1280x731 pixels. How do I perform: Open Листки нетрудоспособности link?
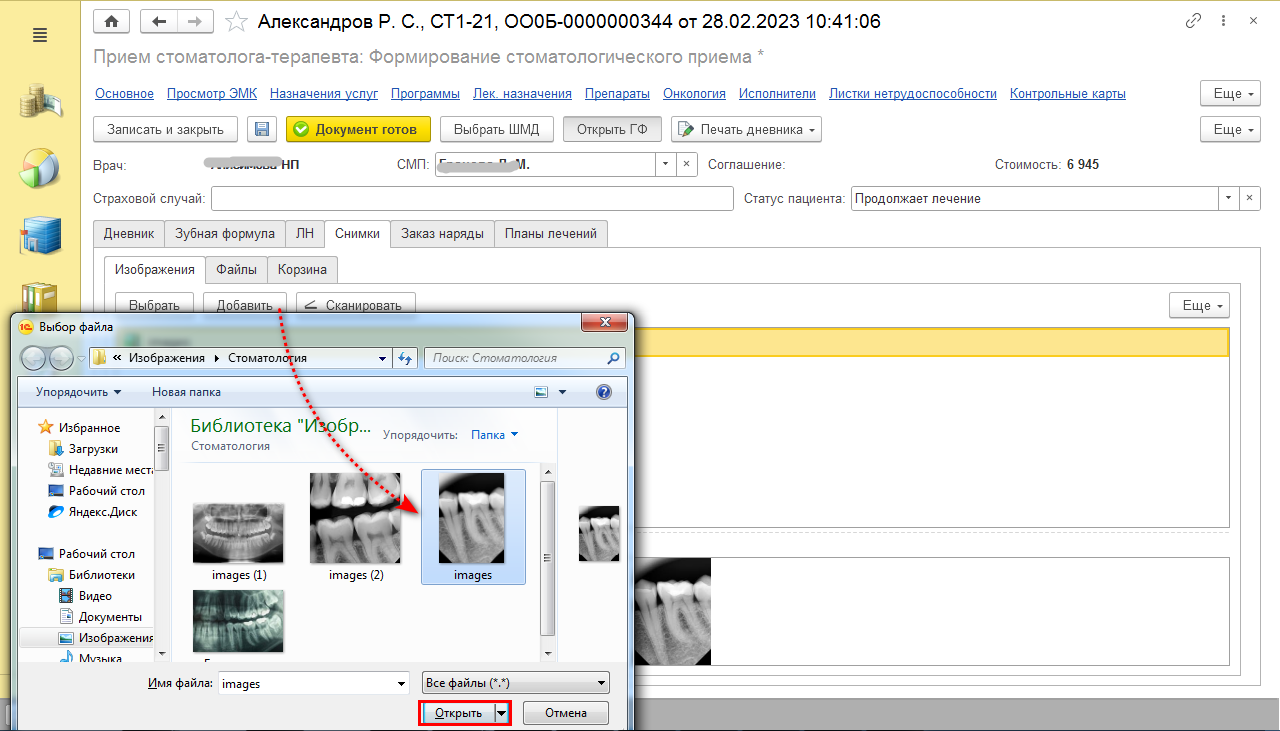tap(913, 94)
